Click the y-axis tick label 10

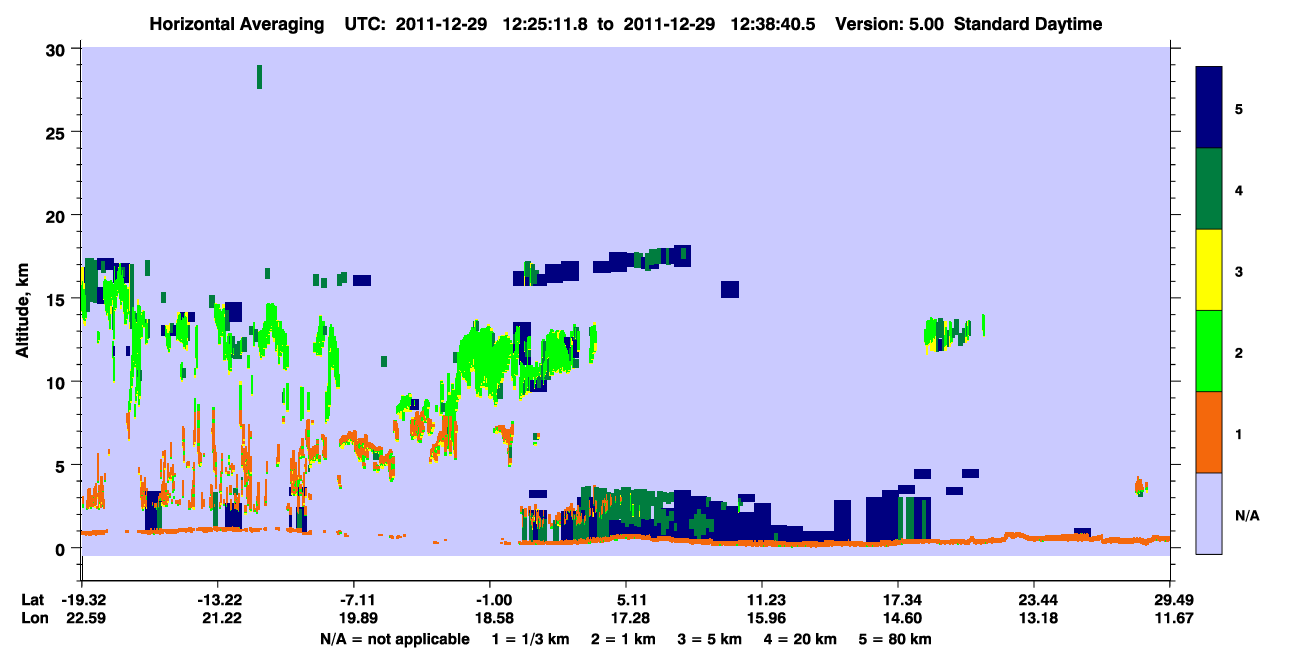point(57,382)
